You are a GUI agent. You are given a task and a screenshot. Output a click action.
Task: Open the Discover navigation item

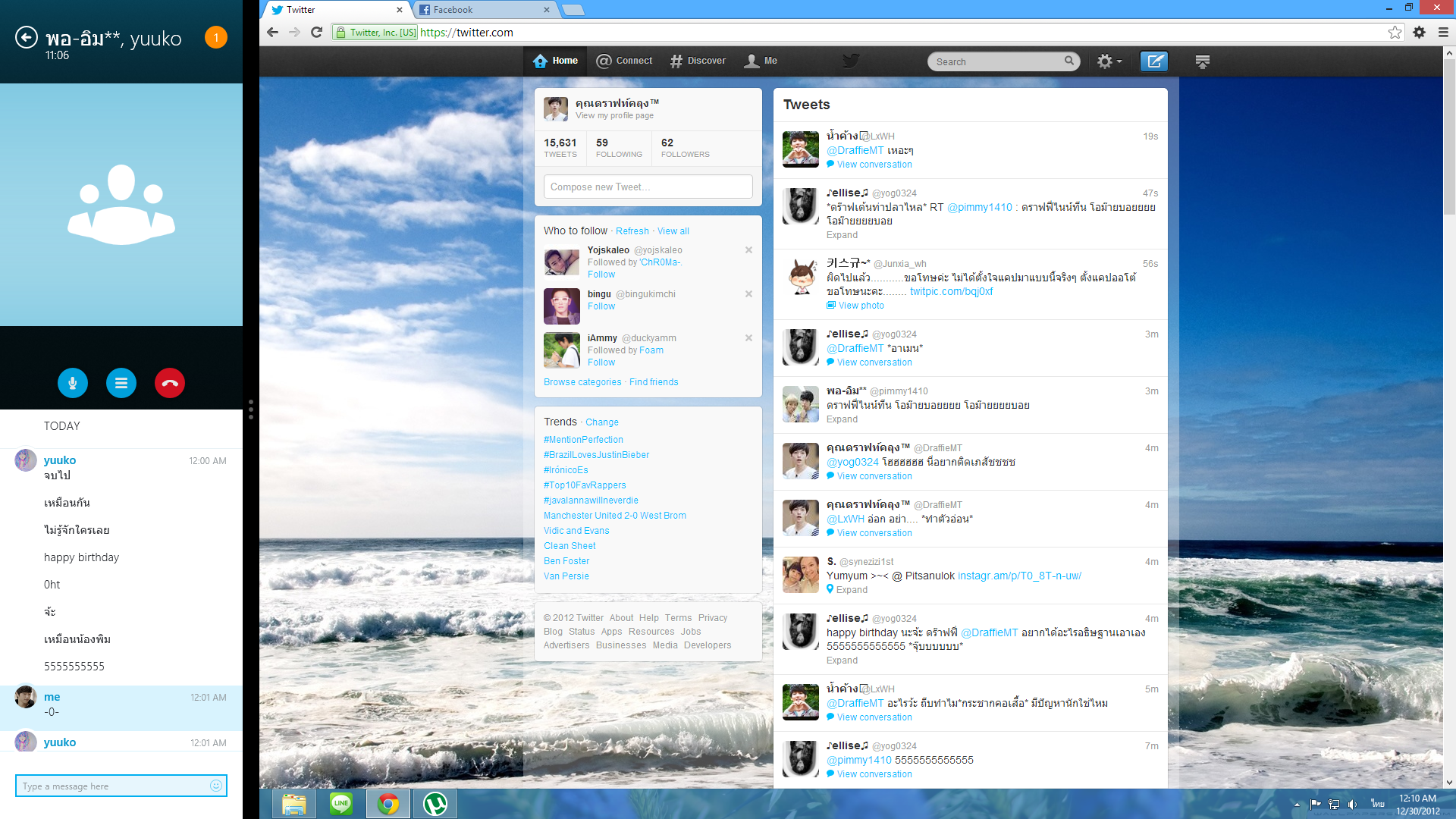click(x=698, y=61)
